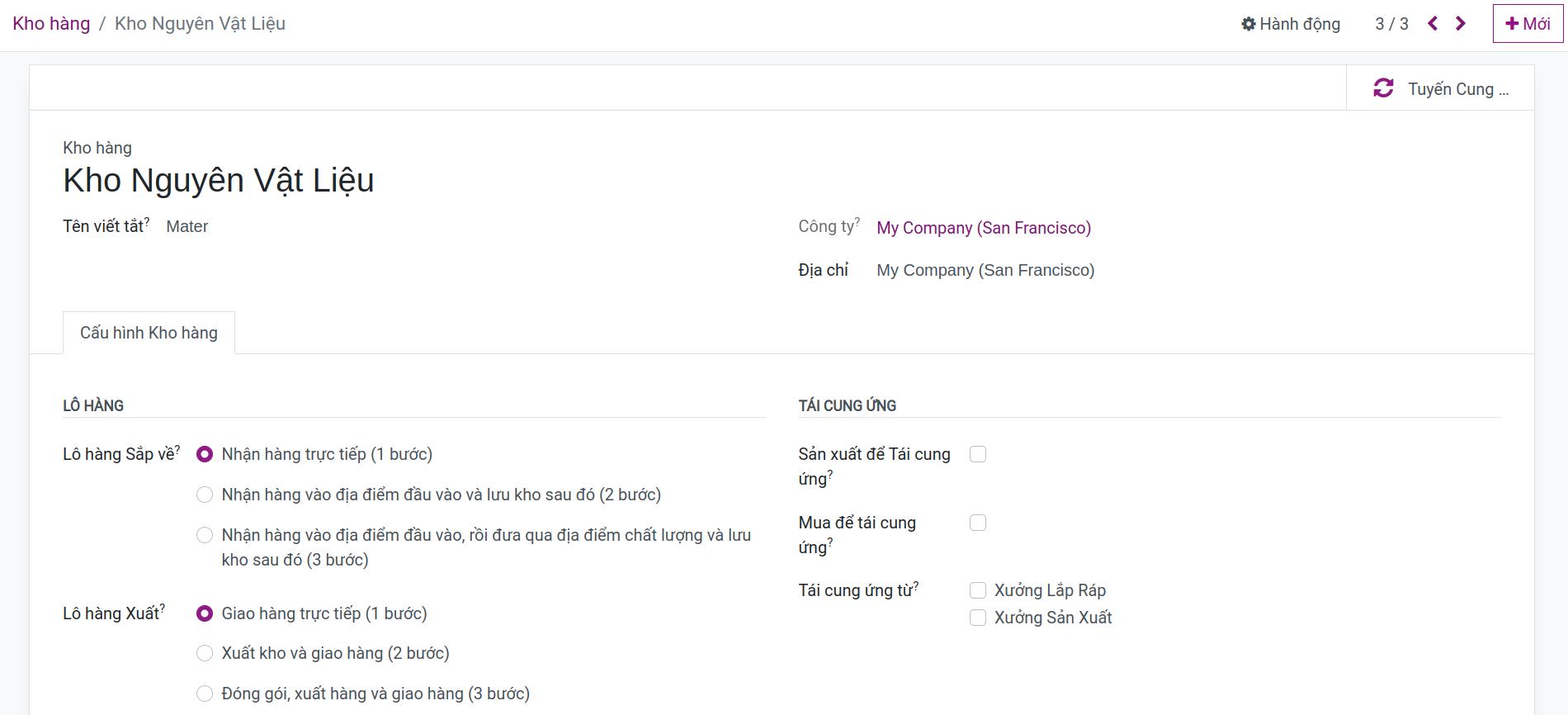Edit short name field Mater
The image size is (1568, 715).
point(187,226)
